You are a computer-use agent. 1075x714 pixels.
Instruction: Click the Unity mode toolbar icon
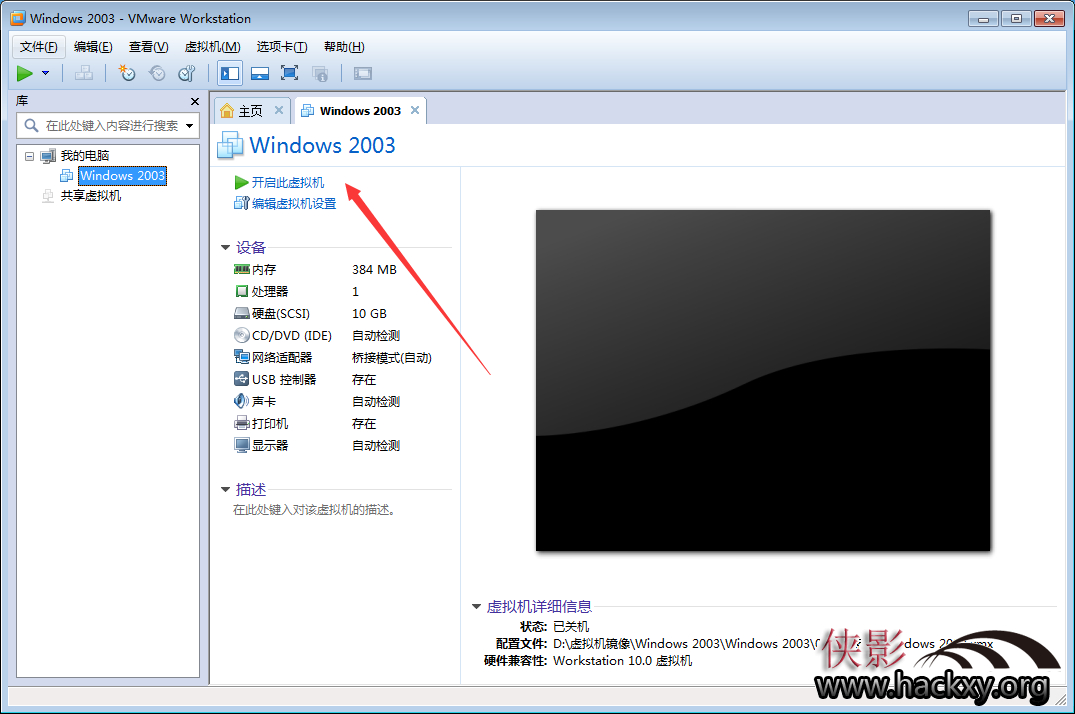319,73
